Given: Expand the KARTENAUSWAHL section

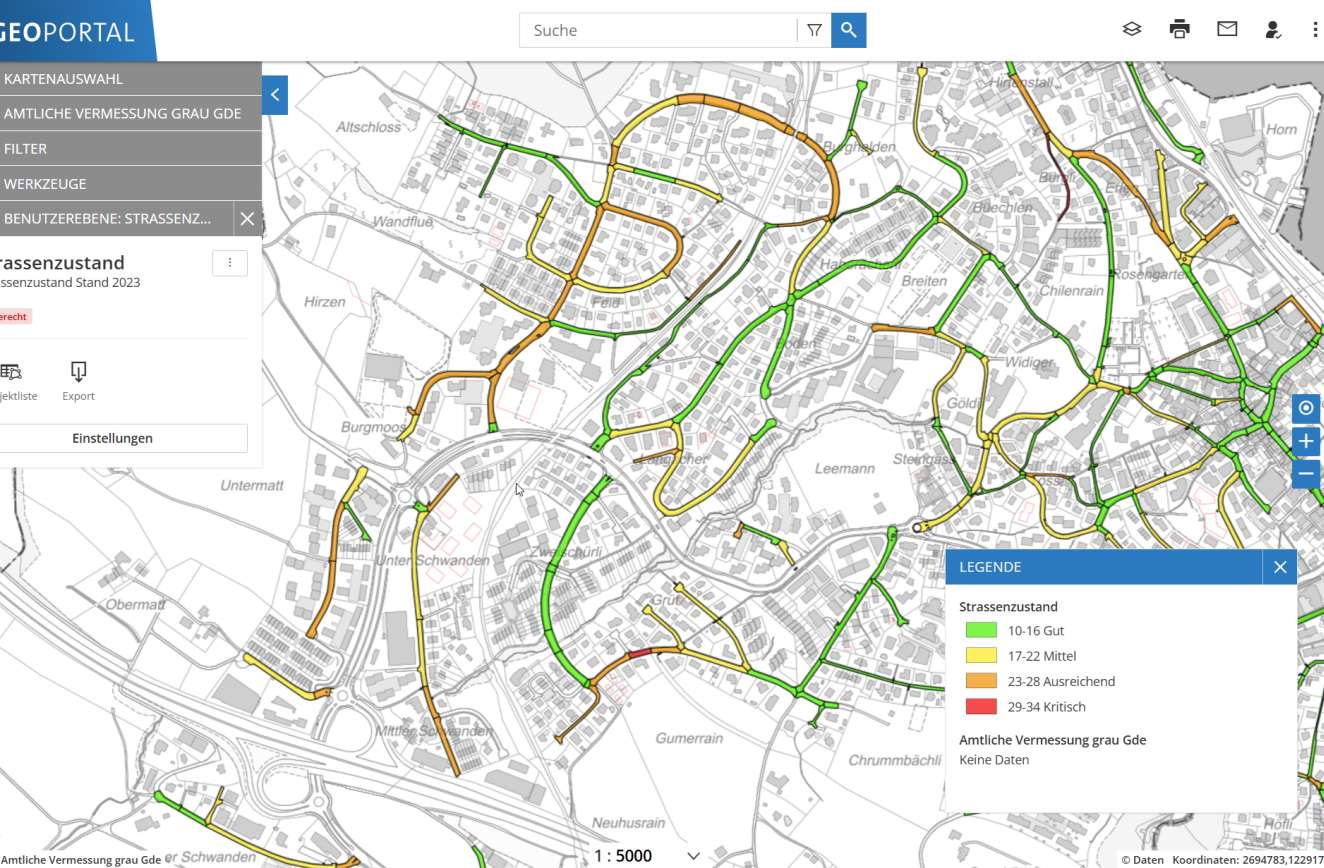Looking at the screenshot, I should (x=130, y=78).
